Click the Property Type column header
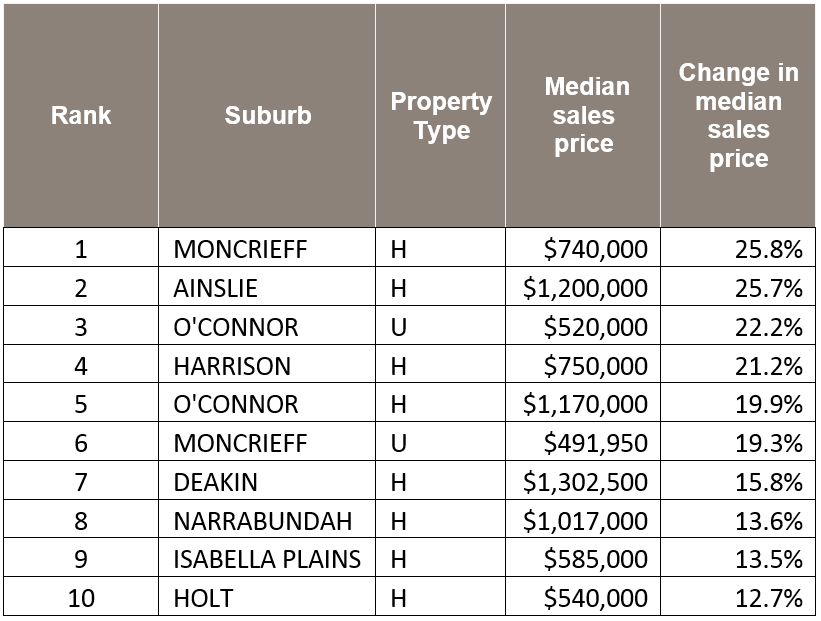 (x=441, y=116)
